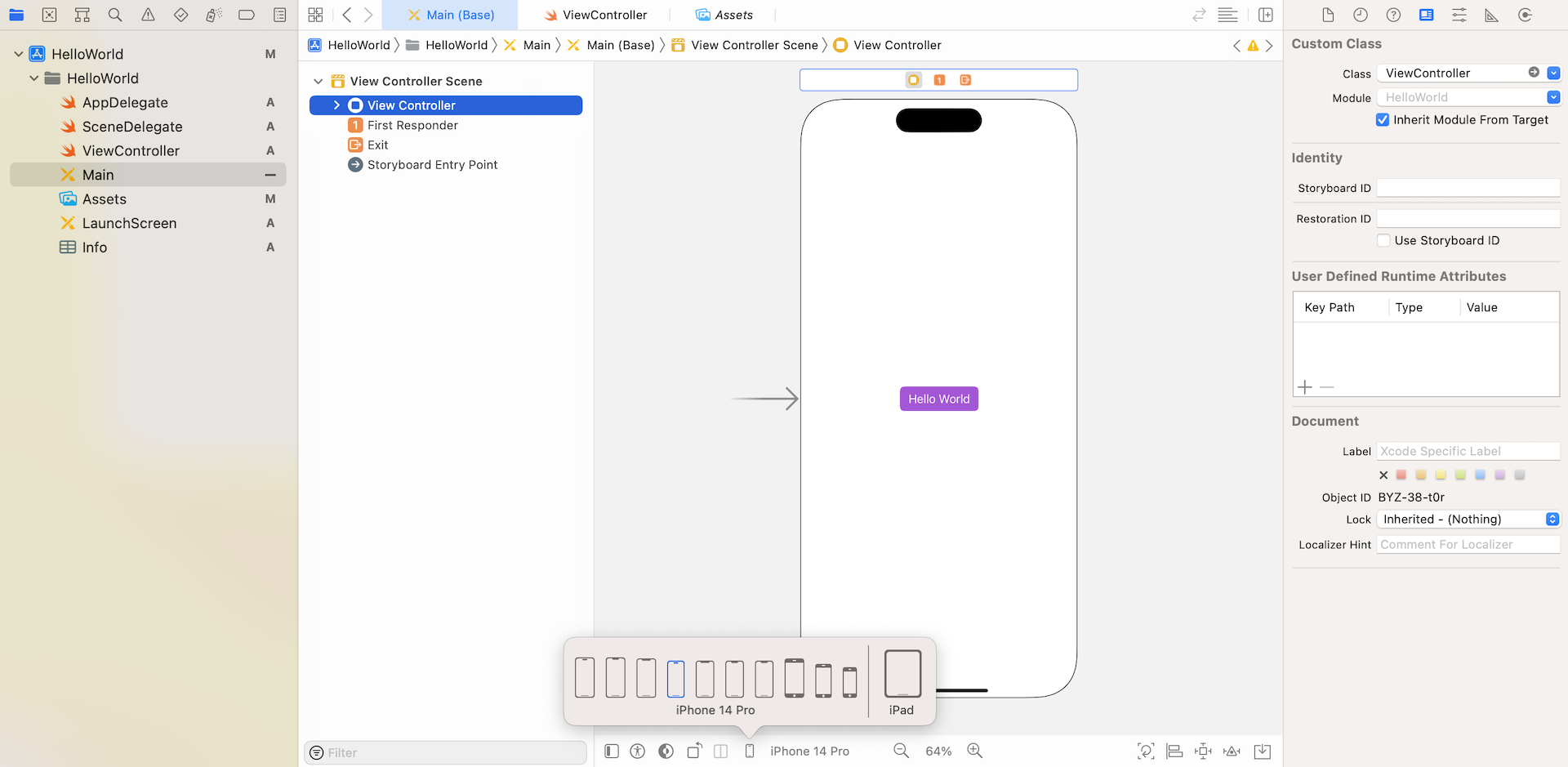Toggle Inherit Module From Target checkbox
This screenshot has height=767, width=1568.
(x=1382, y=119)
